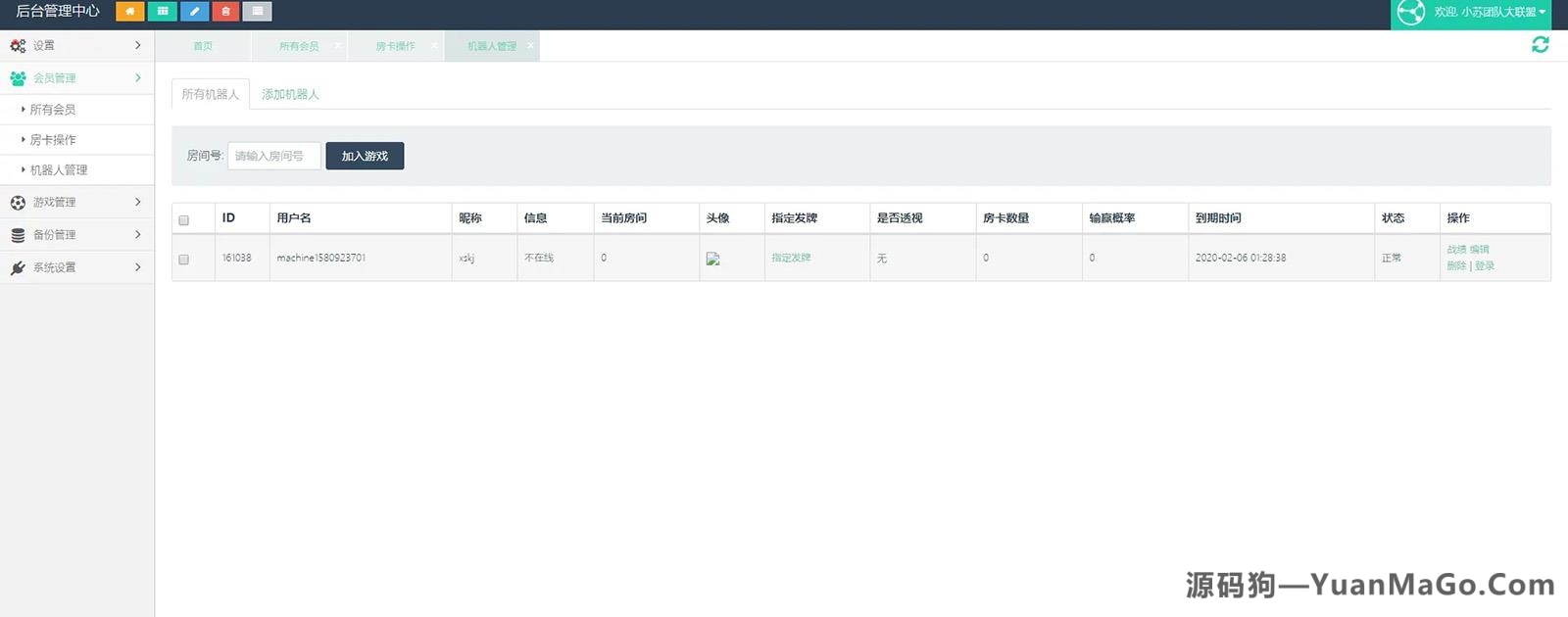Click the database icon next to 备份管理
The image size is (1568, 617).
coord(18,235)
